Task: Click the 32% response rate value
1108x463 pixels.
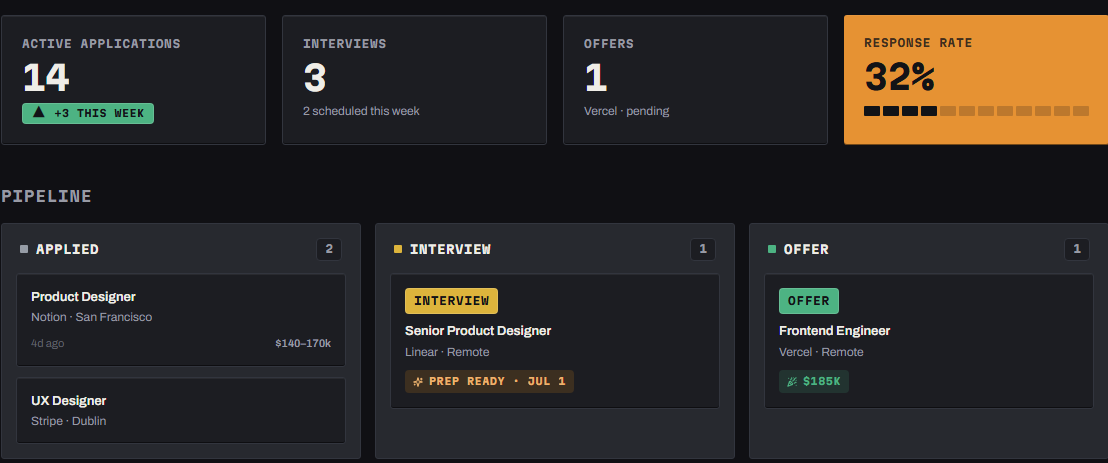Action: pyautogui.click(x=900, y=77)
